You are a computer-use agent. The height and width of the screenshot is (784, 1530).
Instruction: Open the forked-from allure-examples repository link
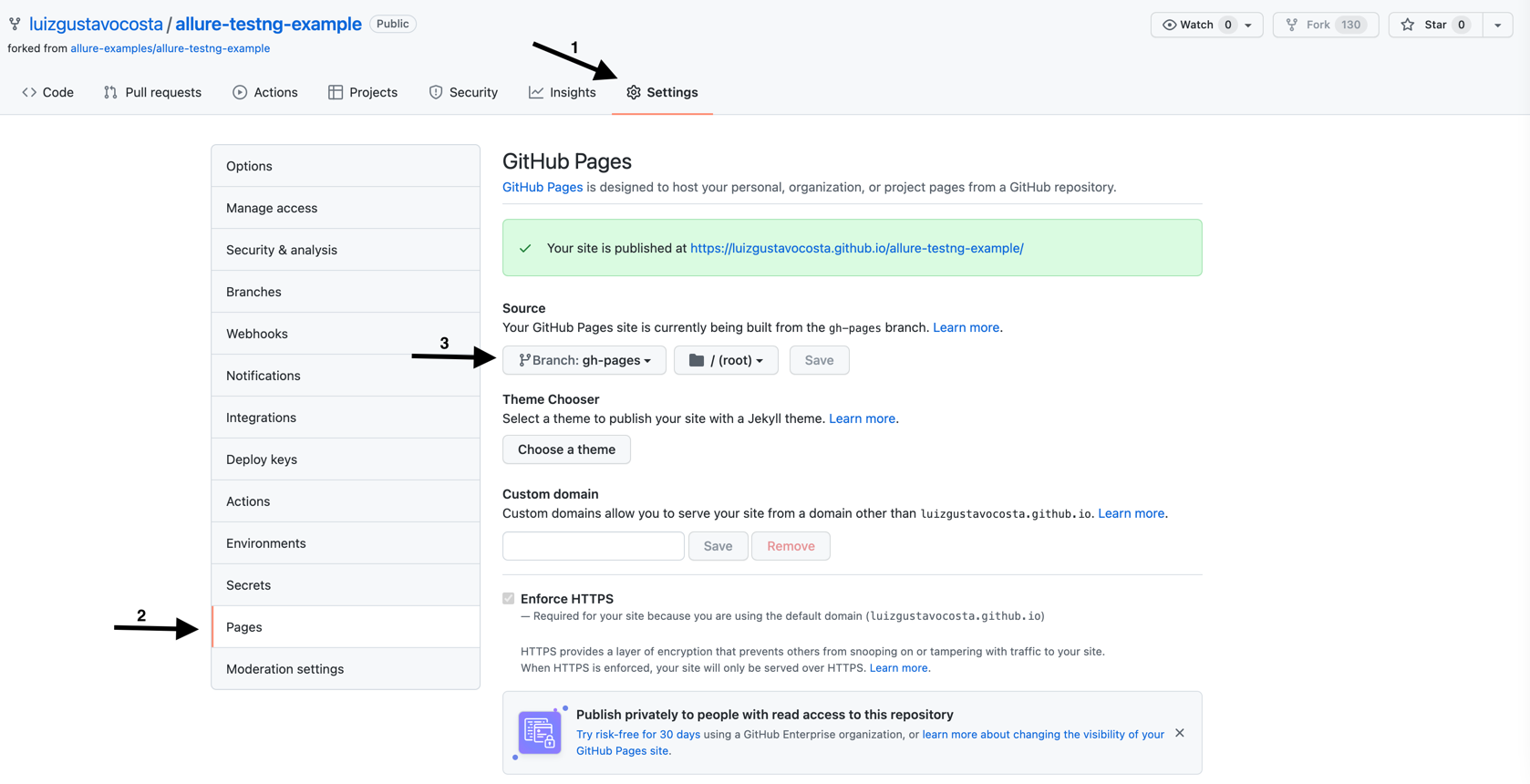[x=171, y=48]
